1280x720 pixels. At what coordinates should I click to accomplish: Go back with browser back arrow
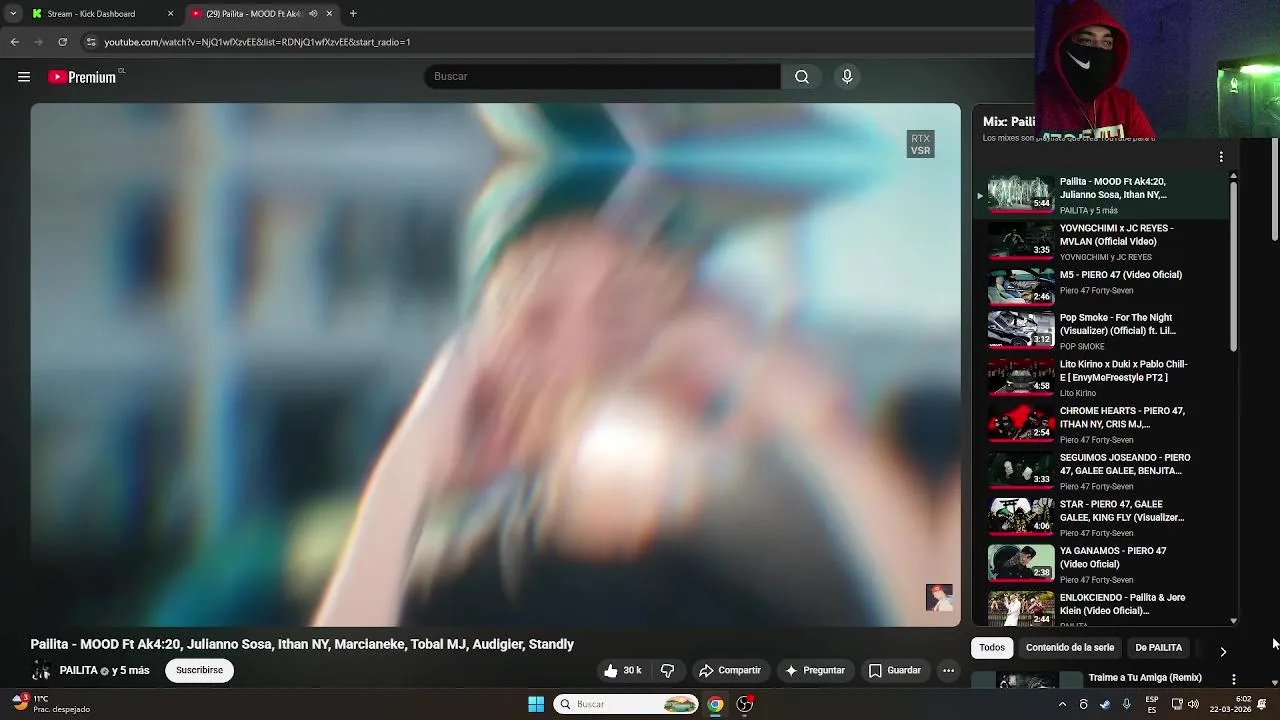[14, 42]
